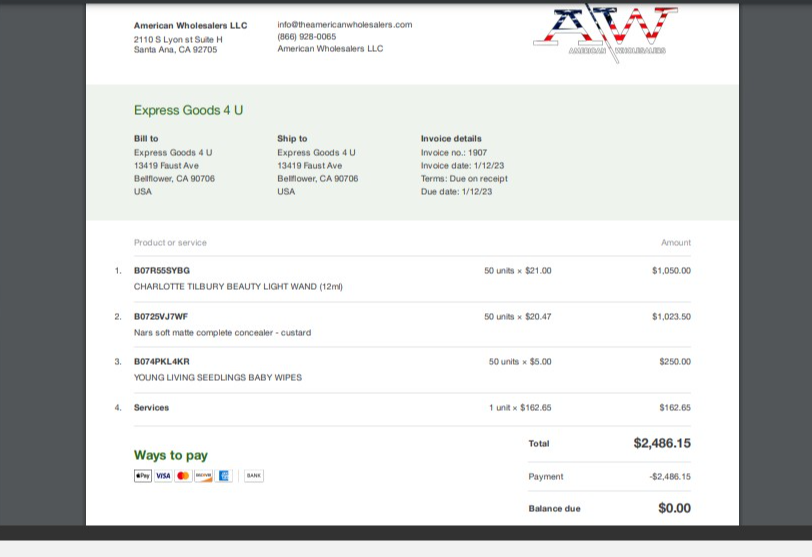
Task: Click the Ship to label
Action: point(292,139)
